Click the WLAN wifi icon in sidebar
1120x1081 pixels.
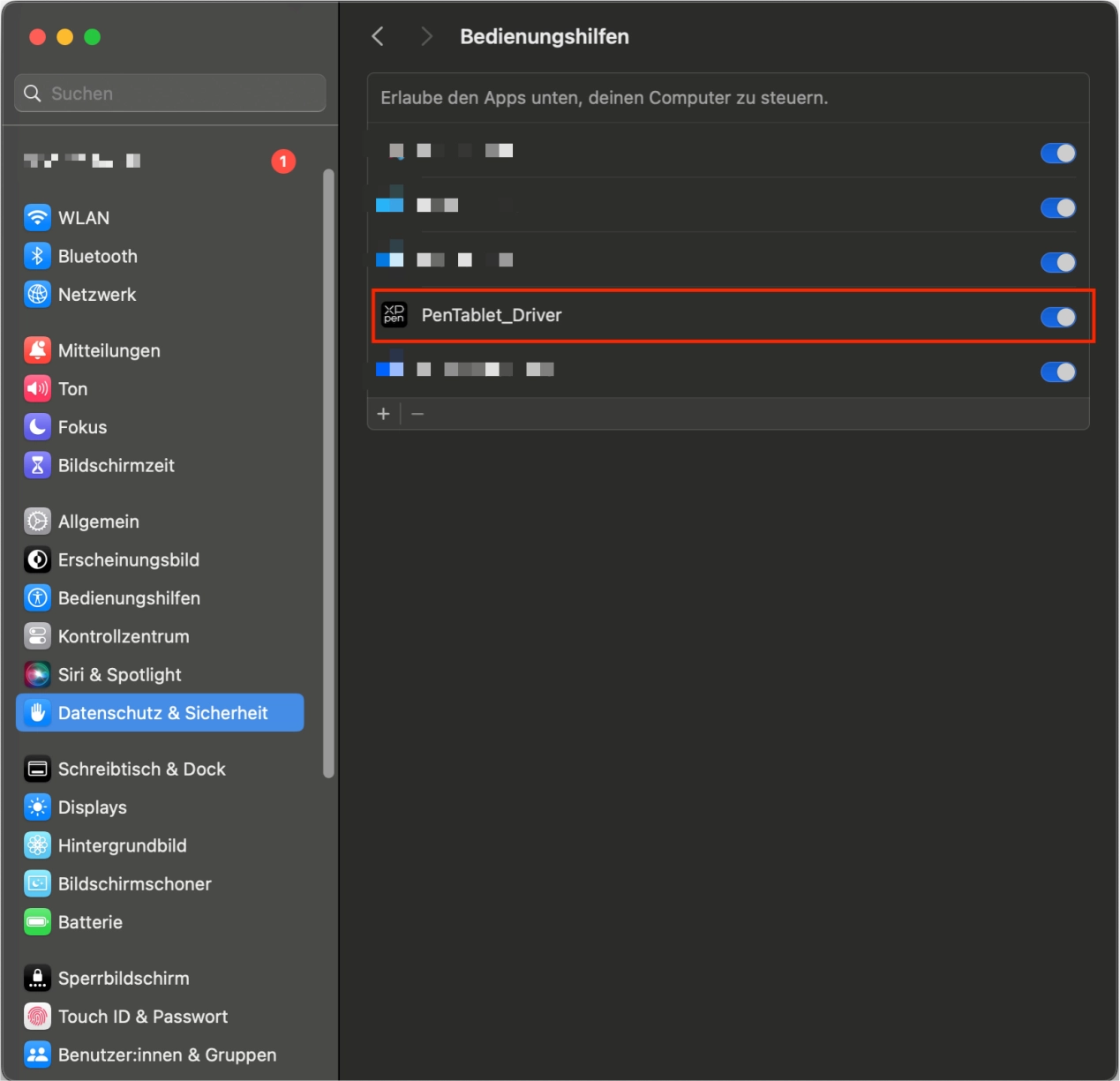coord(37,217)
